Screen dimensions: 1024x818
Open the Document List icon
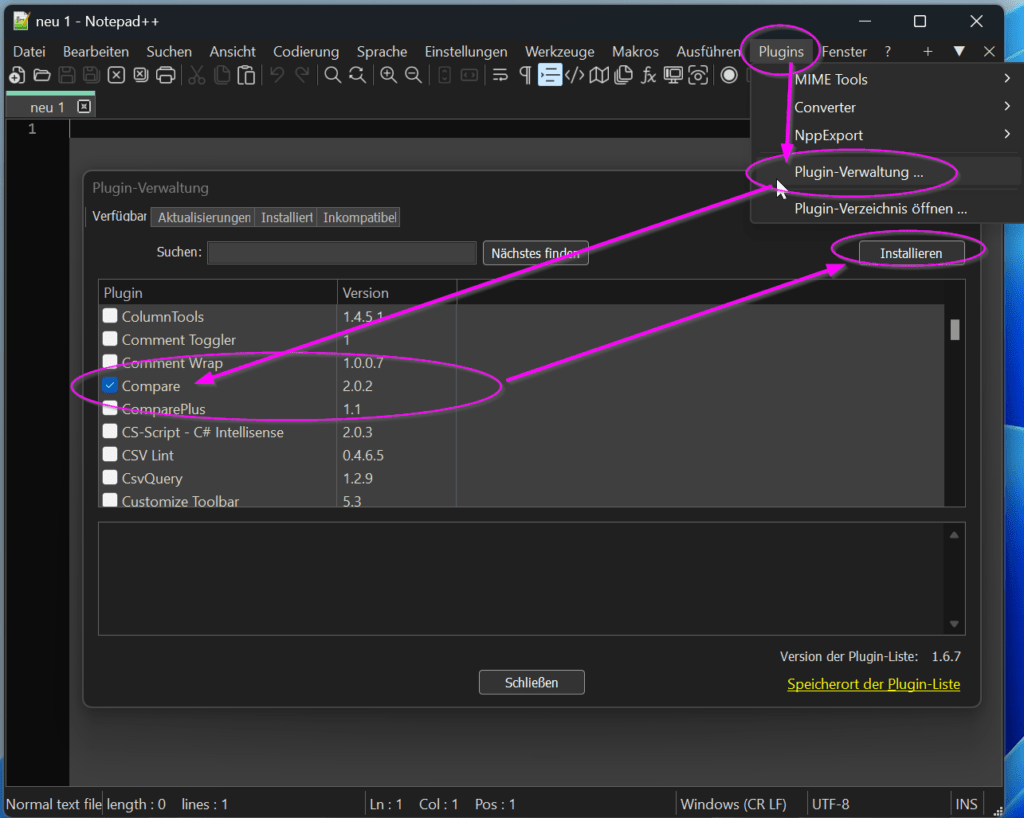(624, 75)
